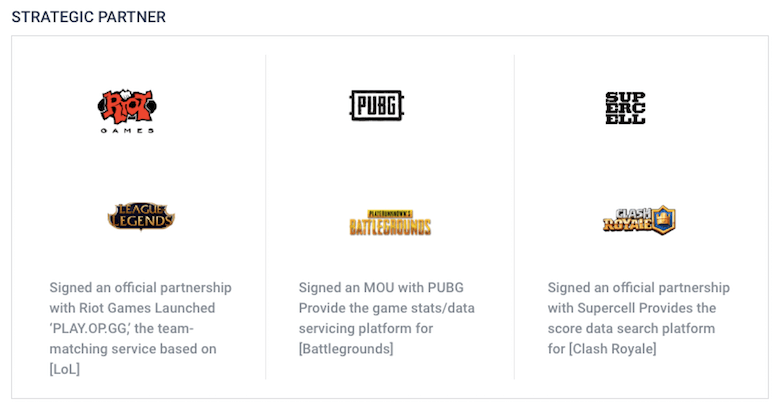Click the Clash Royale logo
This screenshot has width=780, height=412.
coord(639,219)
